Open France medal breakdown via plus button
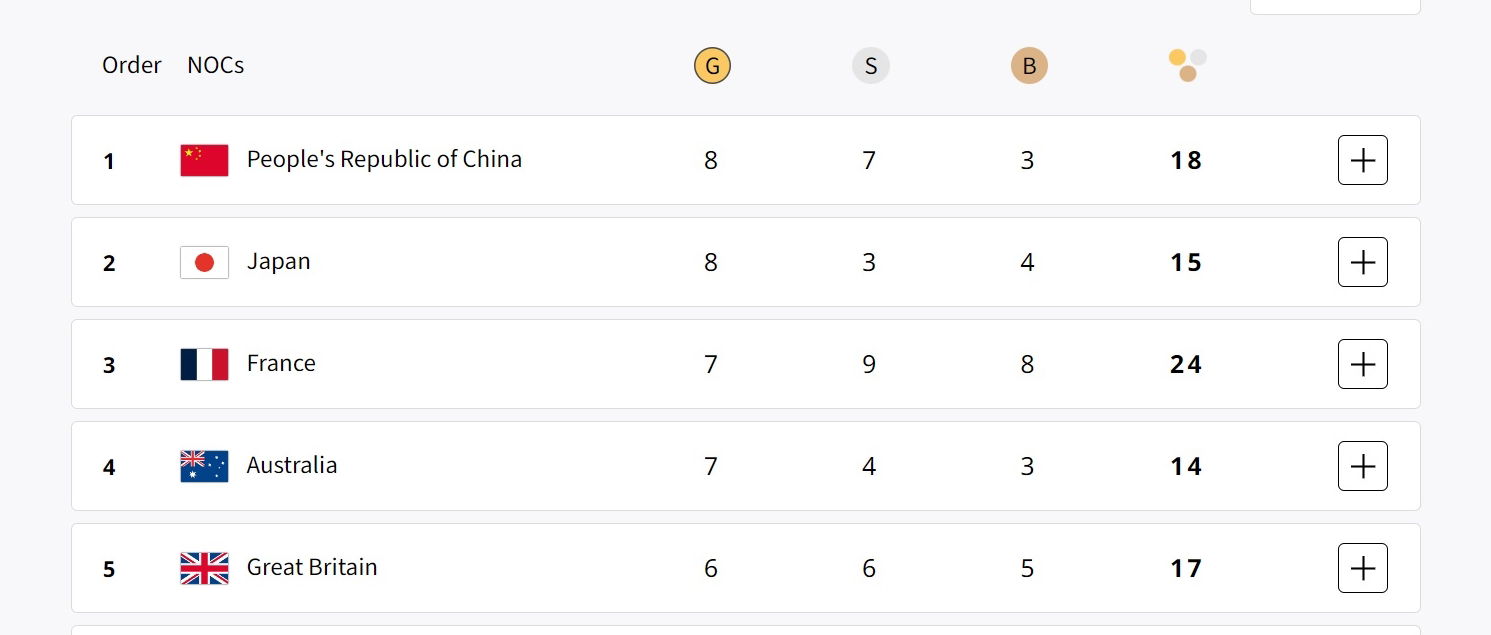This screenshot has width=1491, height=635. pos(1362,364)
